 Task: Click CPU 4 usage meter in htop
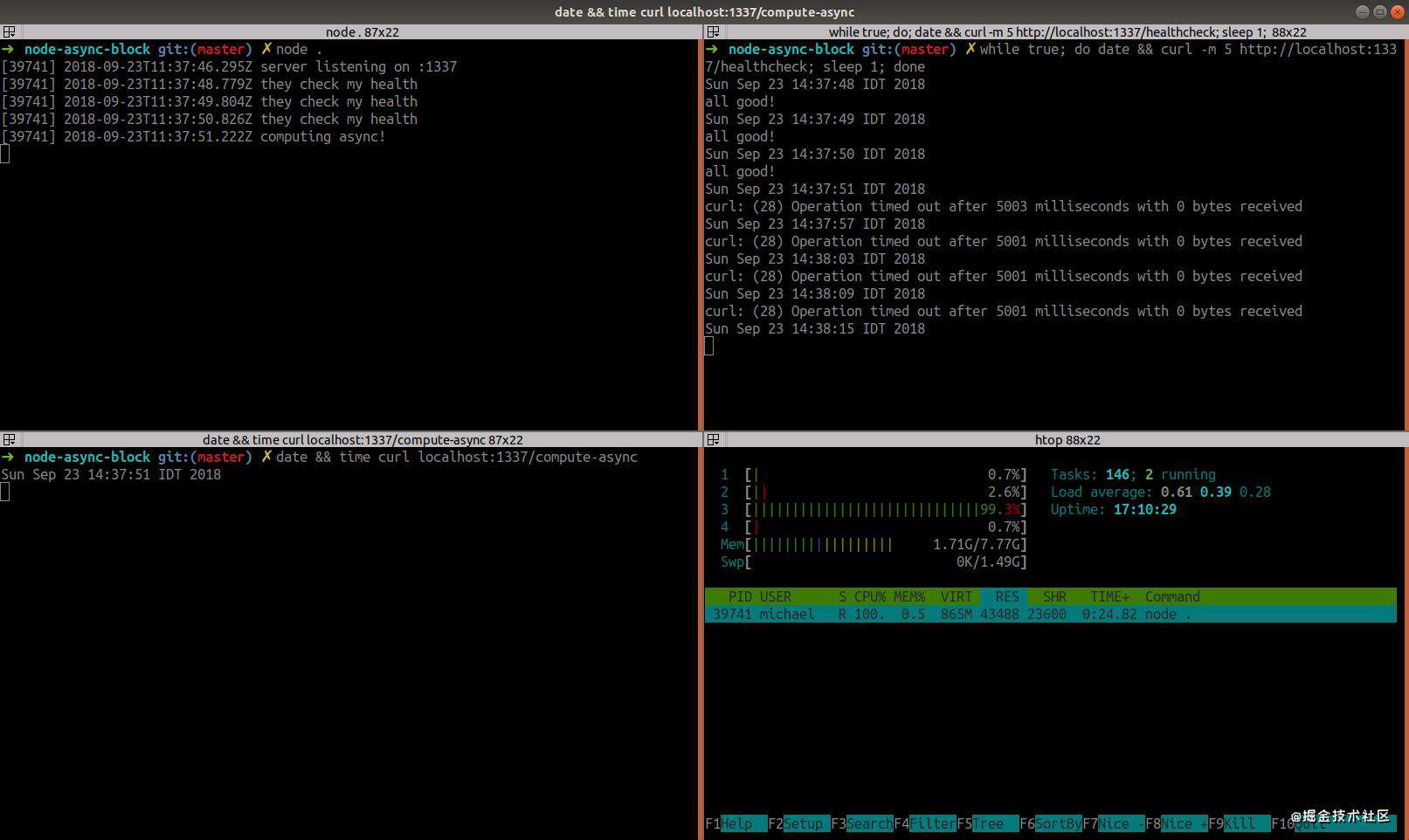point(874,527)
